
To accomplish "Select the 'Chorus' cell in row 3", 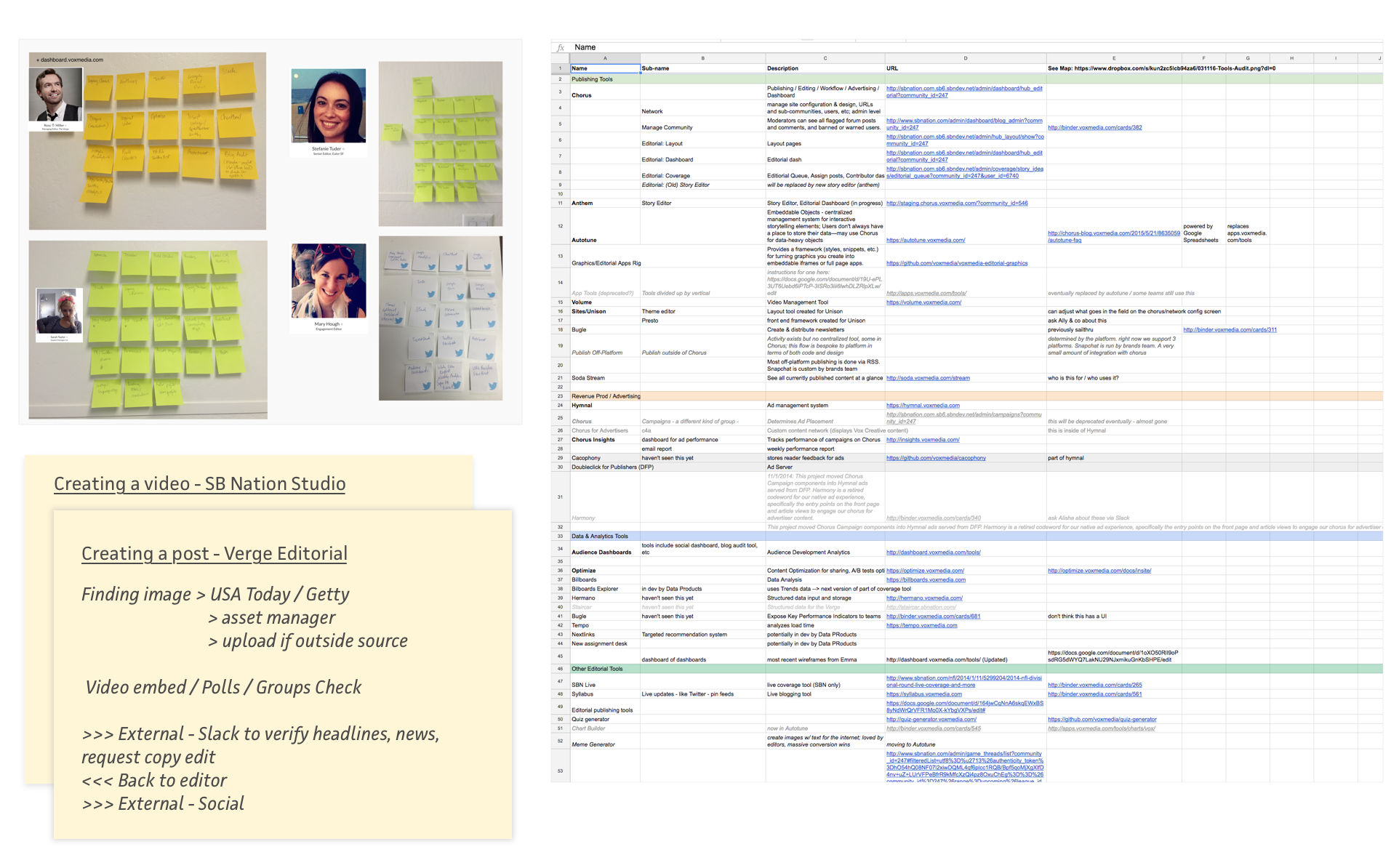I will click(605, 92).
